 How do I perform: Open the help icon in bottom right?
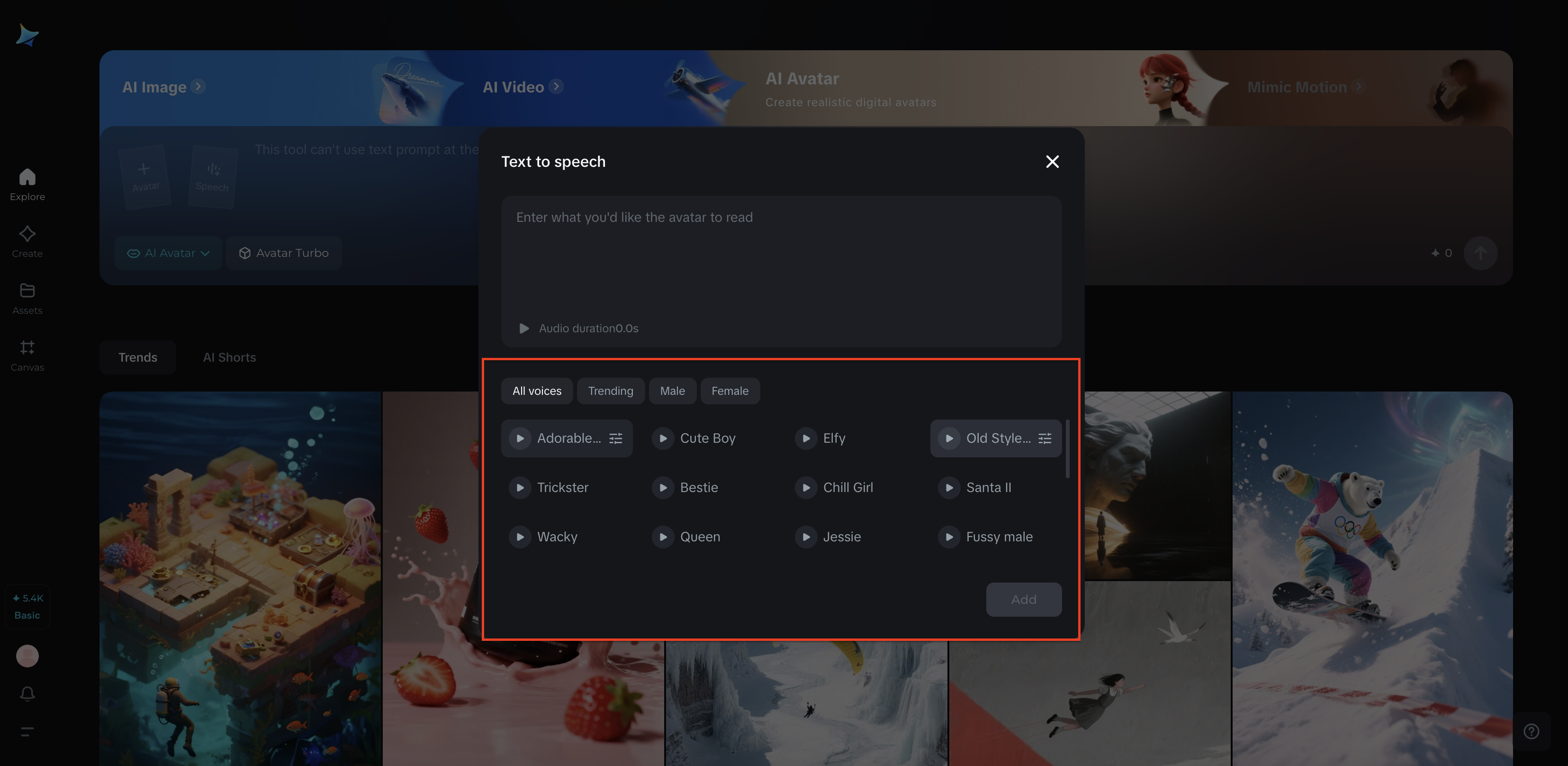click(1532, 731)
